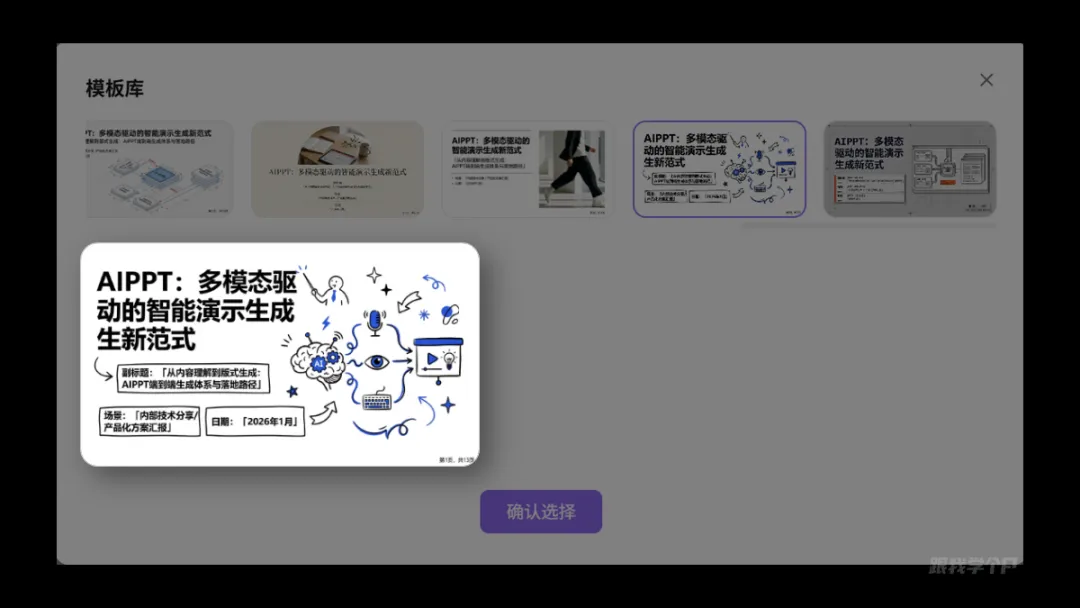Close the 模板库 dialog with the X
1080x608 pixels.
tap(986, 80)
